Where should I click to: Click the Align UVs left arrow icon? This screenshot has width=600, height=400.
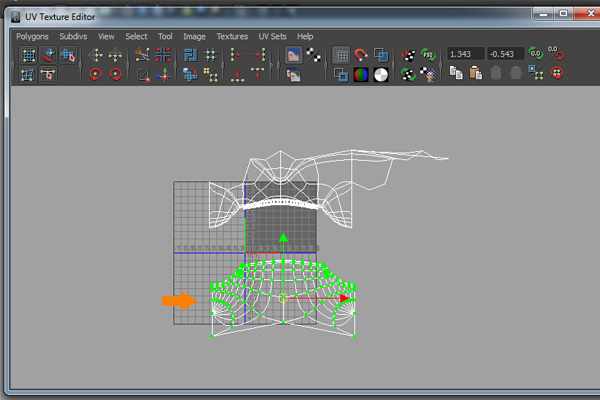click(237, 55)
